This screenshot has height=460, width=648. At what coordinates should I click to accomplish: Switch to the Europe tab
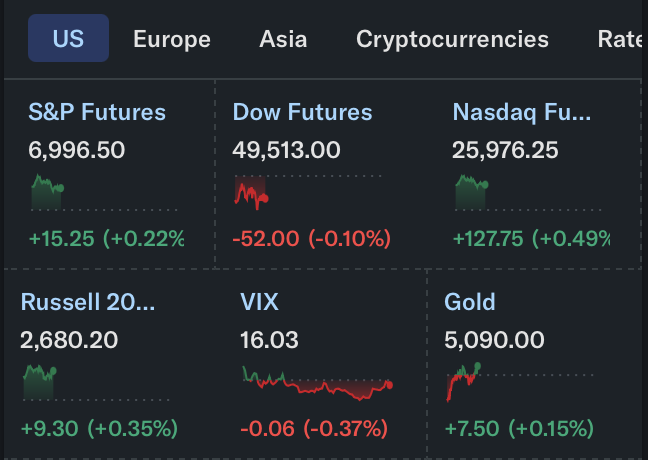click(x=172, y=39)
